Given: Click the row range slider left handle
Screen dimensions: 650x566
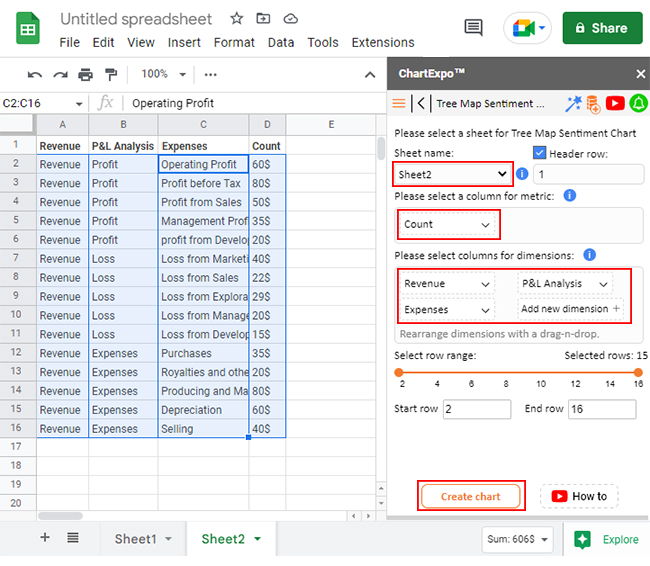Looking at the screenshot, I should coord(399,372).
